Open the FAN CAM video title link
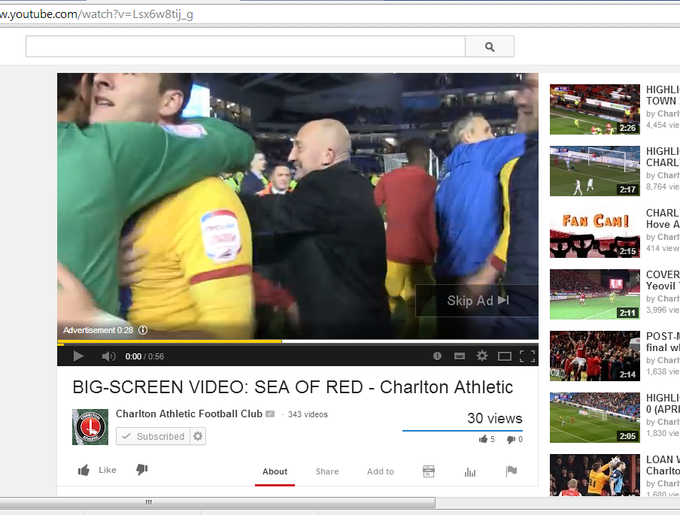 pos(663,218)
